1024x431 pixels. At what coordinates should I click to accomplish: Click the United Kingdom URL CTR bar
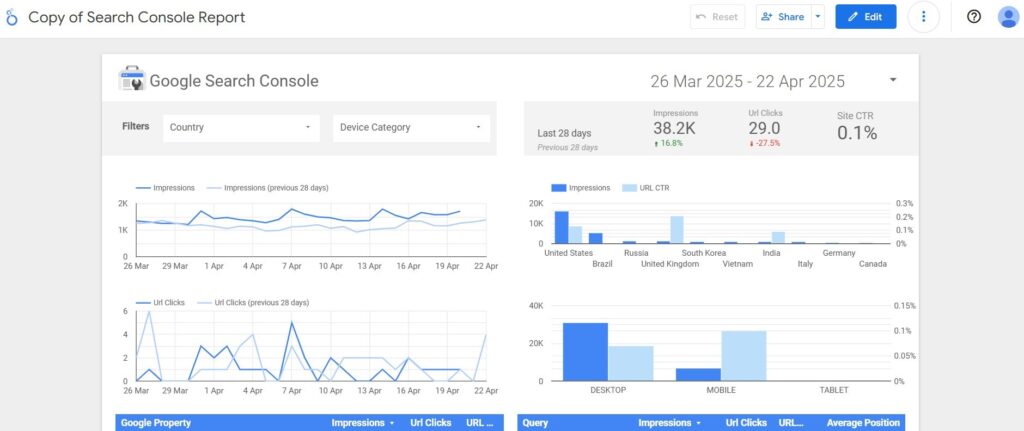coord(677,230)
